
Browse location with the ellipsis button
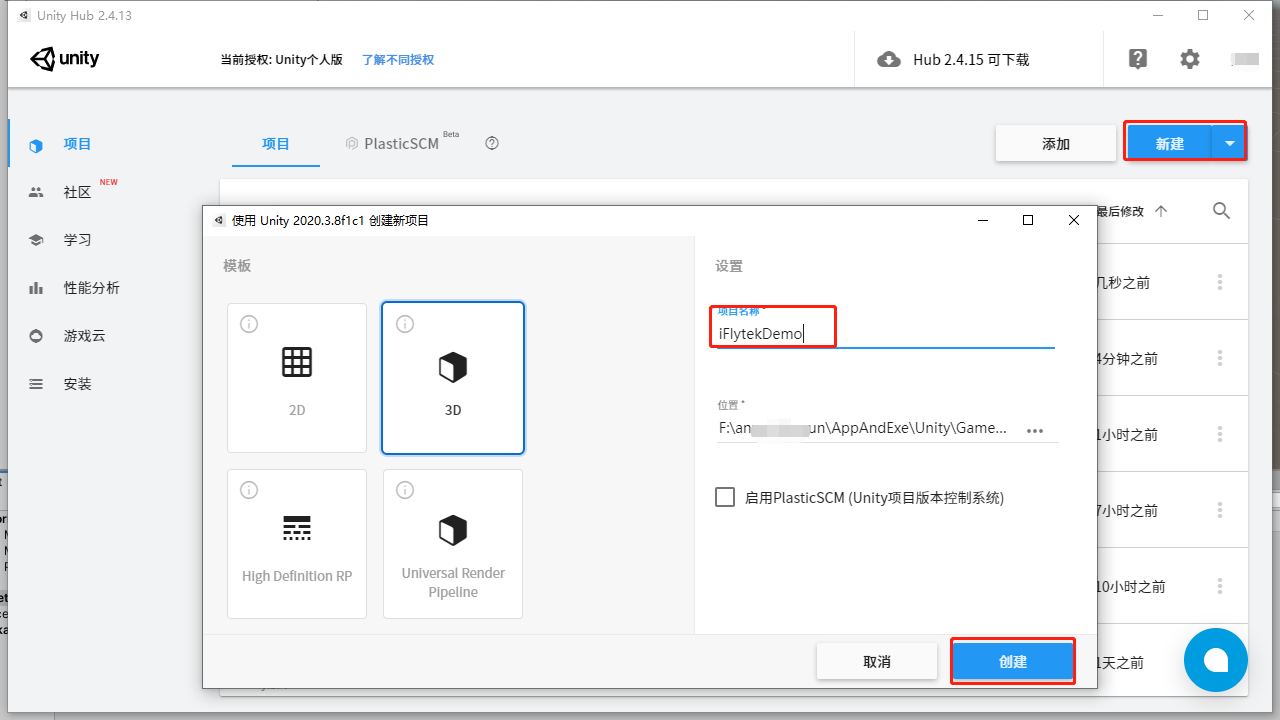(1035, 430)
